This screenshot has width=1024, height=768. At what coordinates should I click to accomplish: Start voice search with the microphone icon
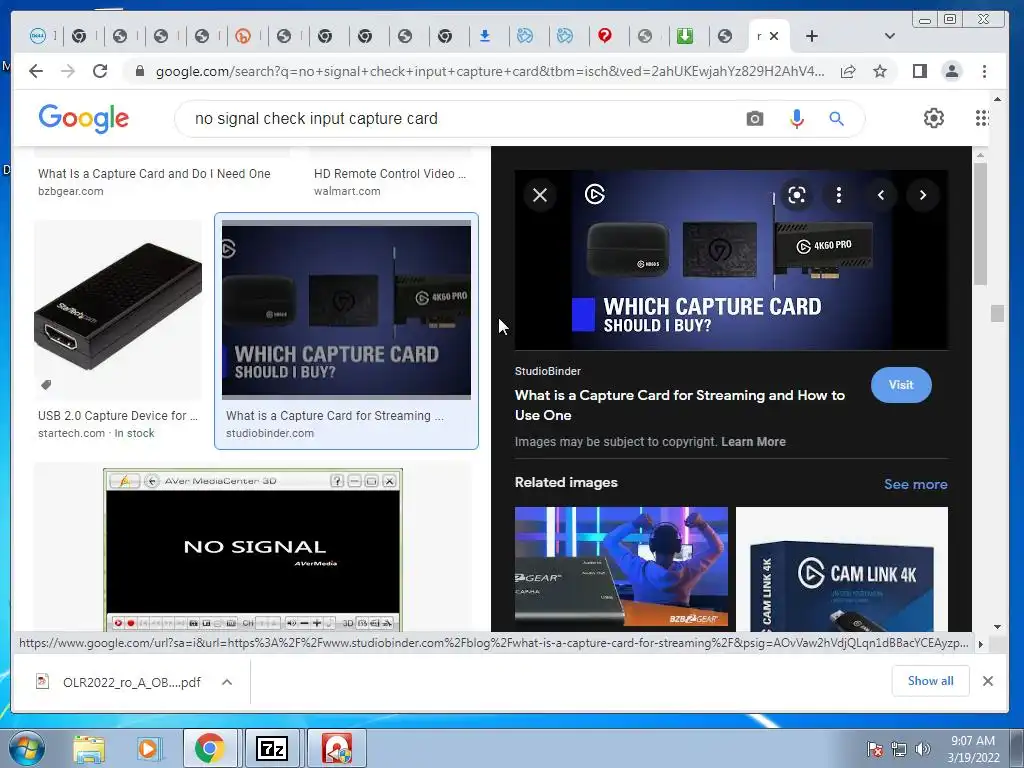[797, 119]
